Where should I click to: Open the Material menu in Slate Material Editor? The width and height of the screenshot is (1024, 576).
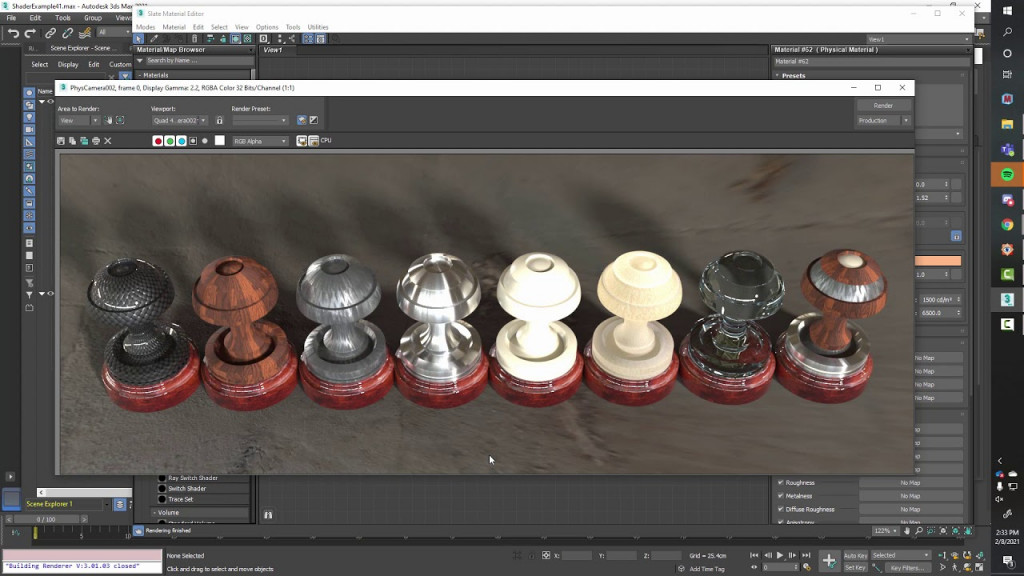(x=177, y=27)
